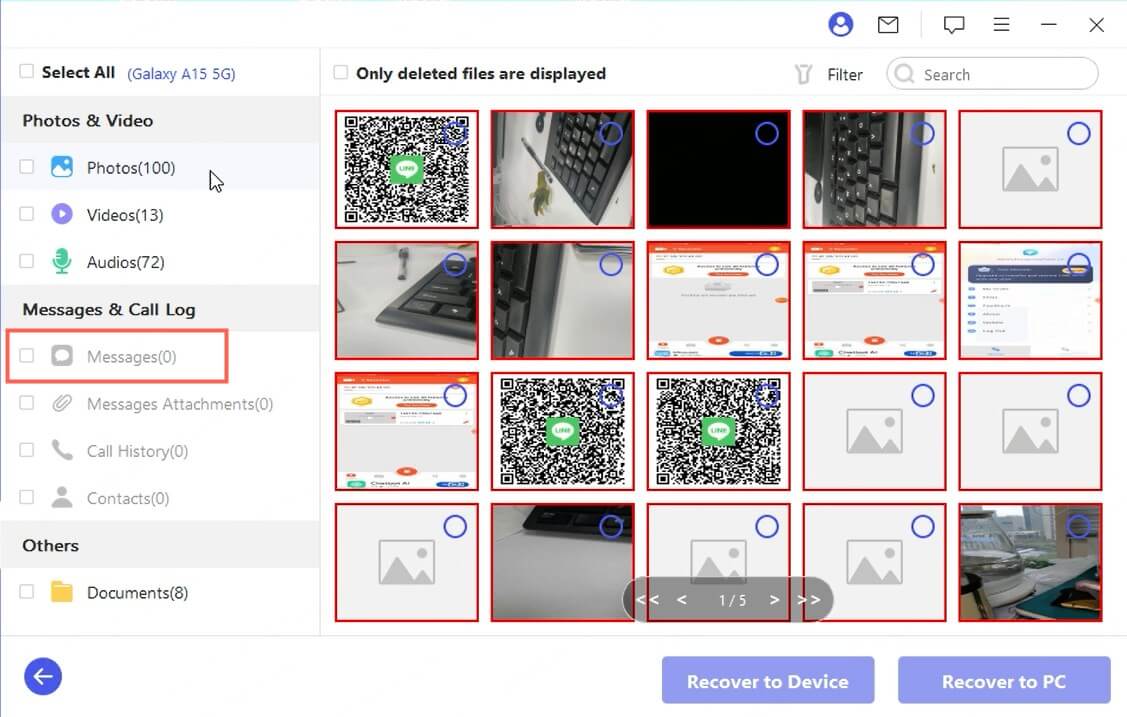
Task: Click the Recover to PC button
Action: point(1003,680)
